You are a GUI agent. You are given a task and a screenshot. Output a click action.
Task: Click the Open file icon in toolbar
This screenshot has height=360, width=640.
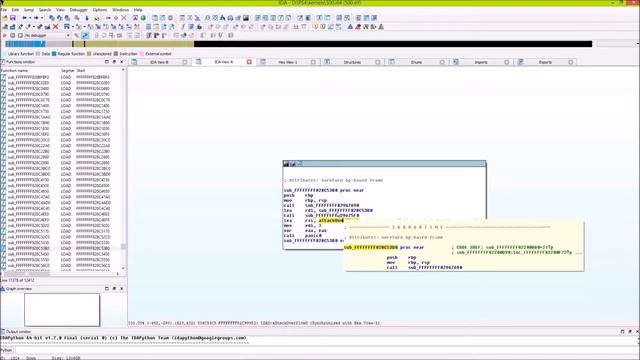point(5,18)
